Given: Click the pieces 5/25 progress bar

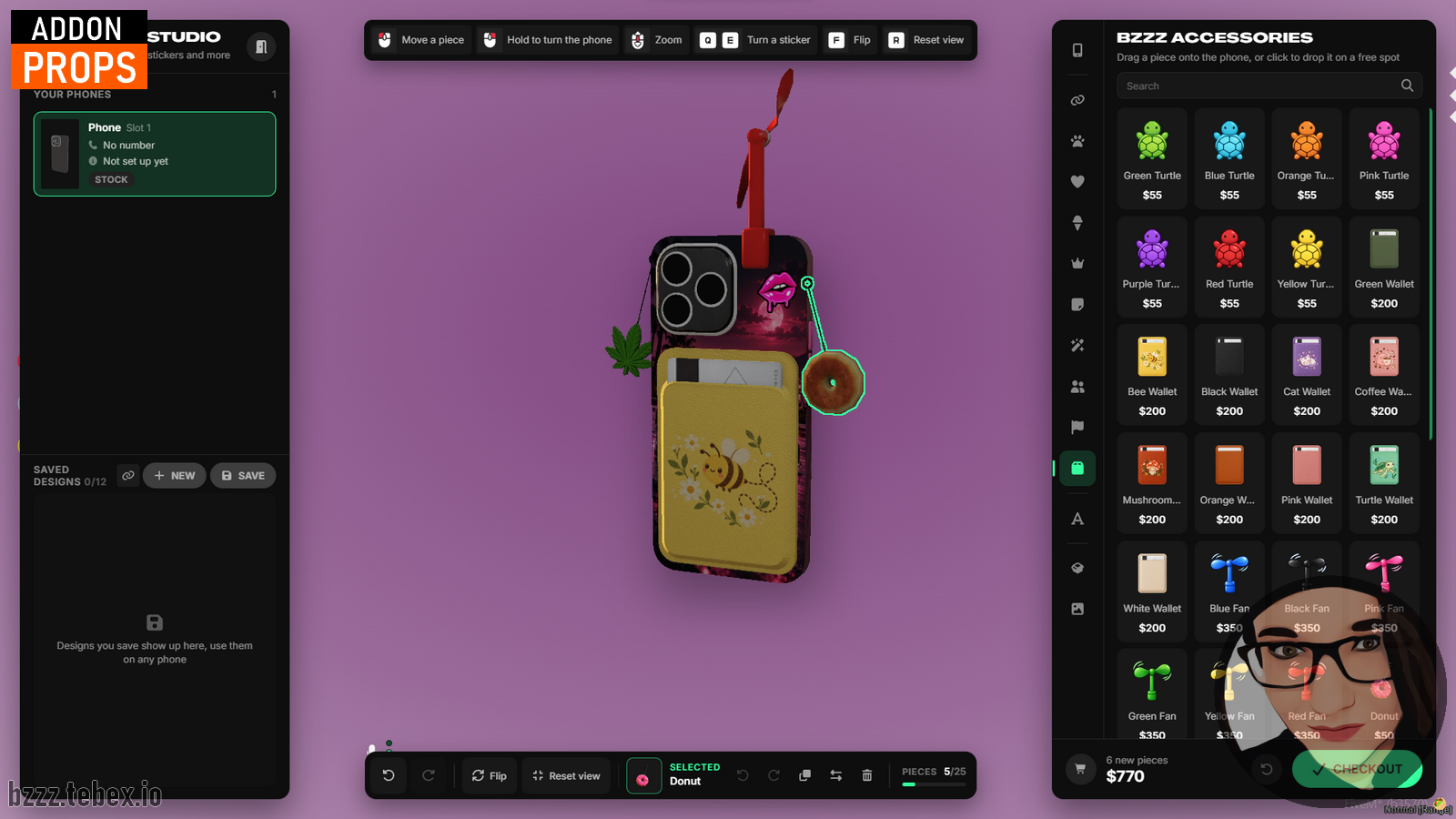Looking at the screenshot, I should [934, 784].
